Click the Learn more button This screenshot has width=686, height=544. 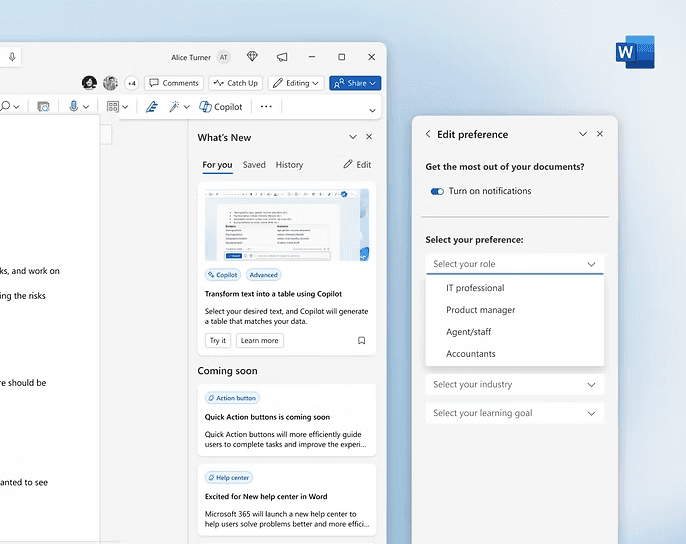[x=259, y=340]
